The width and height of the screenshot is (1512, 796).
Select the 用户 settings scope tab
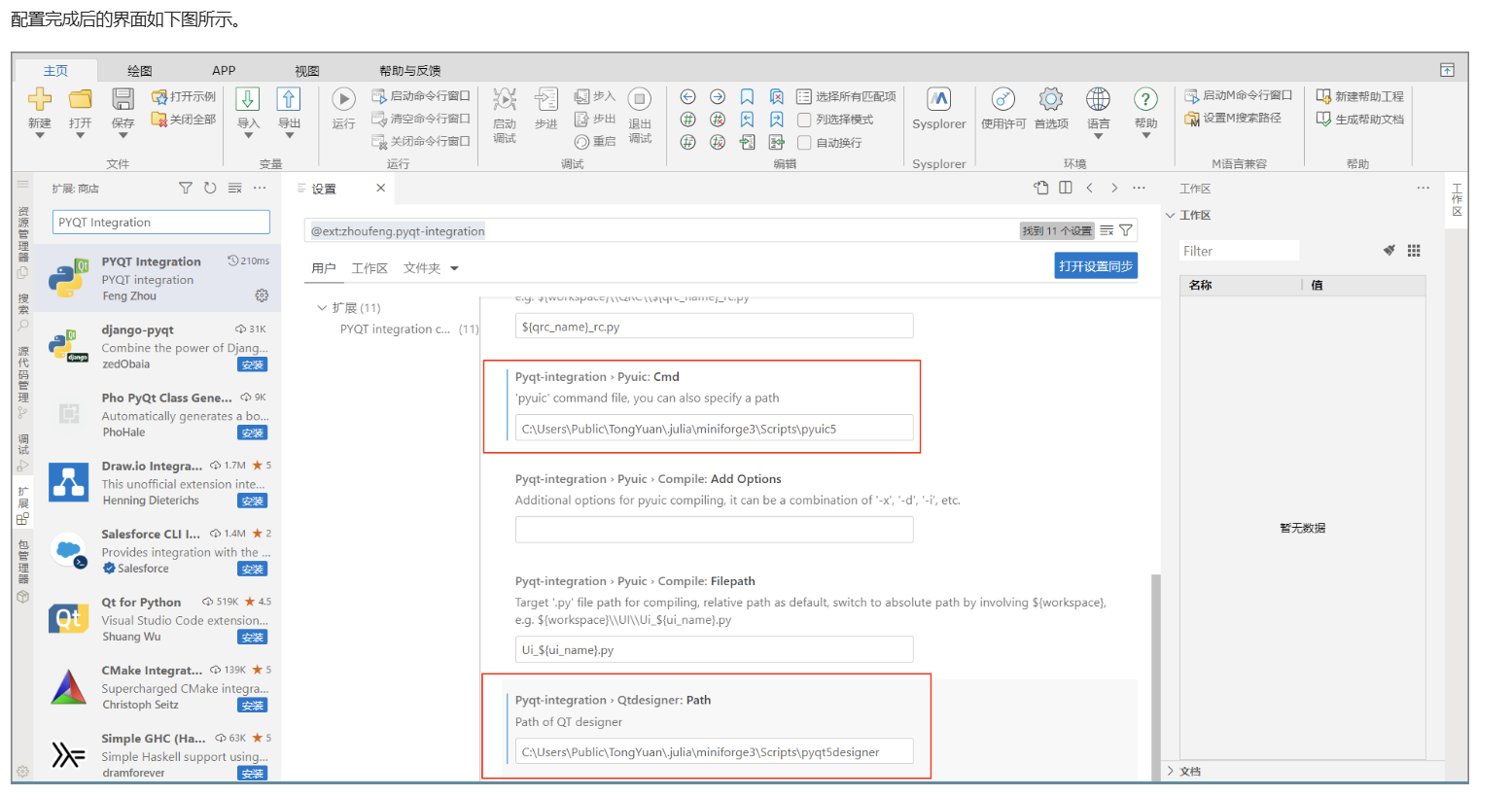pyautogui.click(x=324, y=268)
